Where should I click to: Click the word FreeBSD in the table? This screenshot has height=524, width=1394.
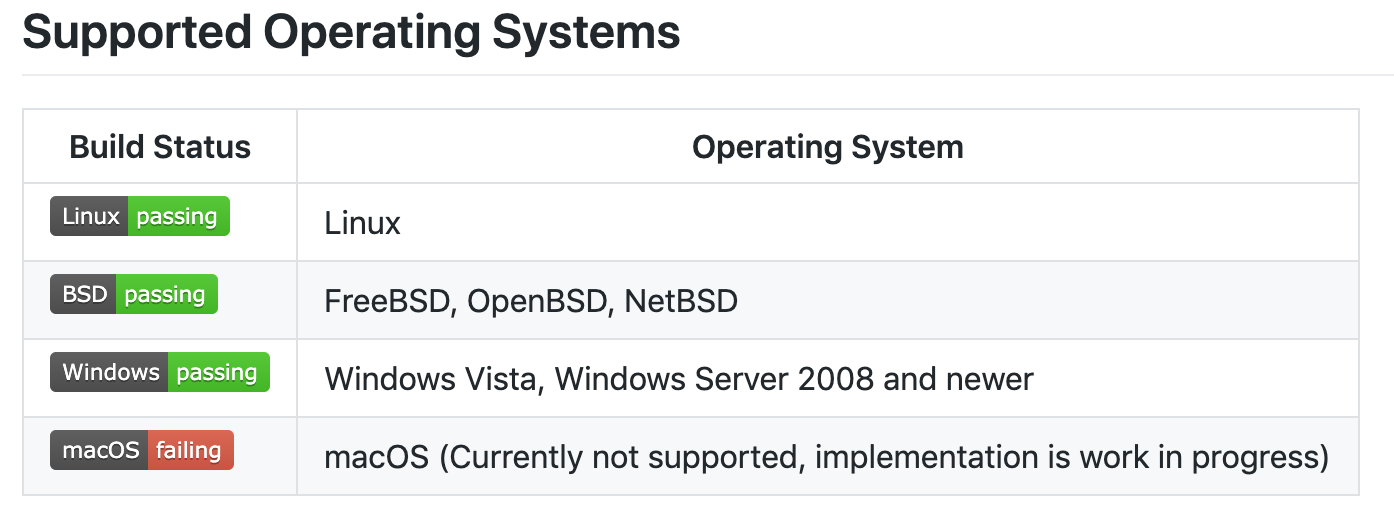(388, 300)
